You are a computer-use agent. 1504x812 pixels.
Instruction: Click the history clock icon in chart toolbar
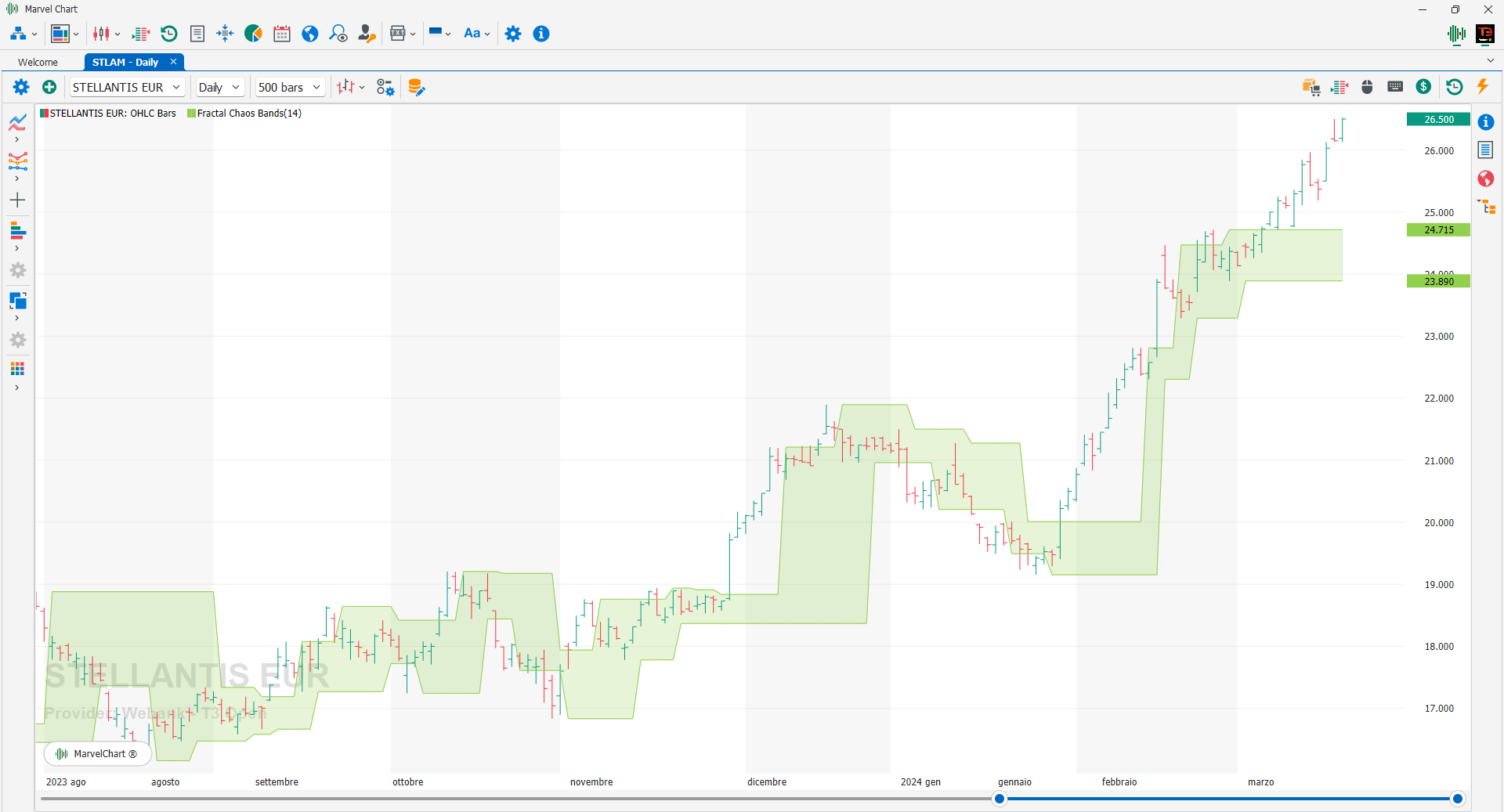(x=1455, y=87)
